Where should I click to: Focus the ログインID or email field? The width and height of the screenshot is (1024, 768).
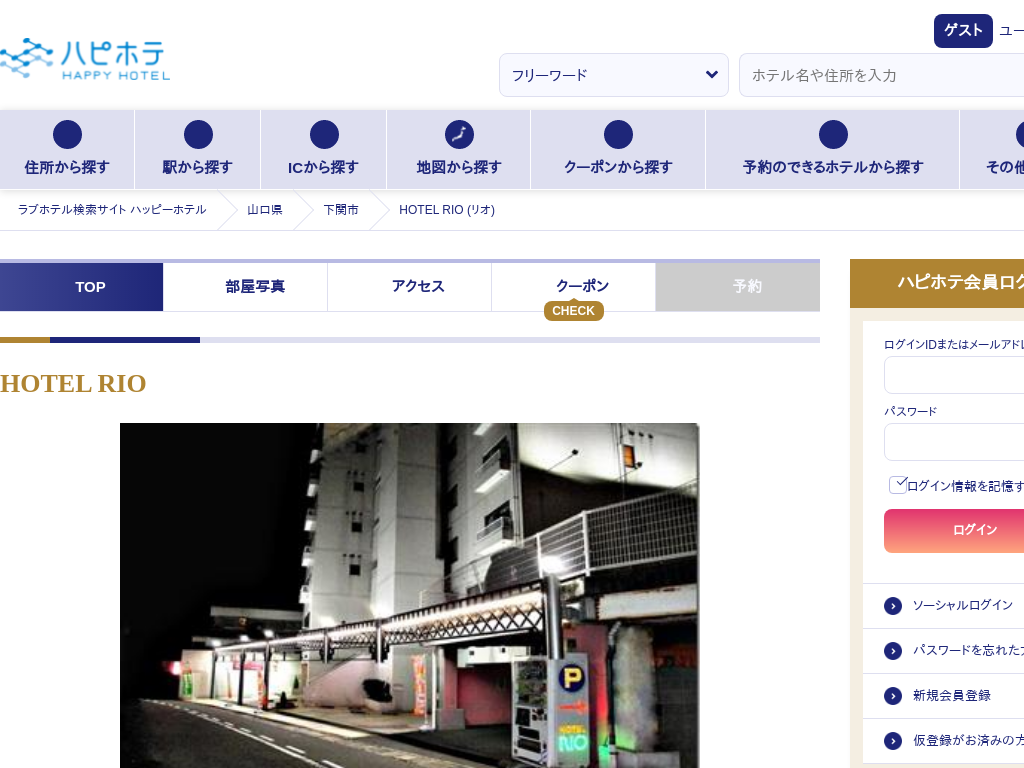pos(954,376)
